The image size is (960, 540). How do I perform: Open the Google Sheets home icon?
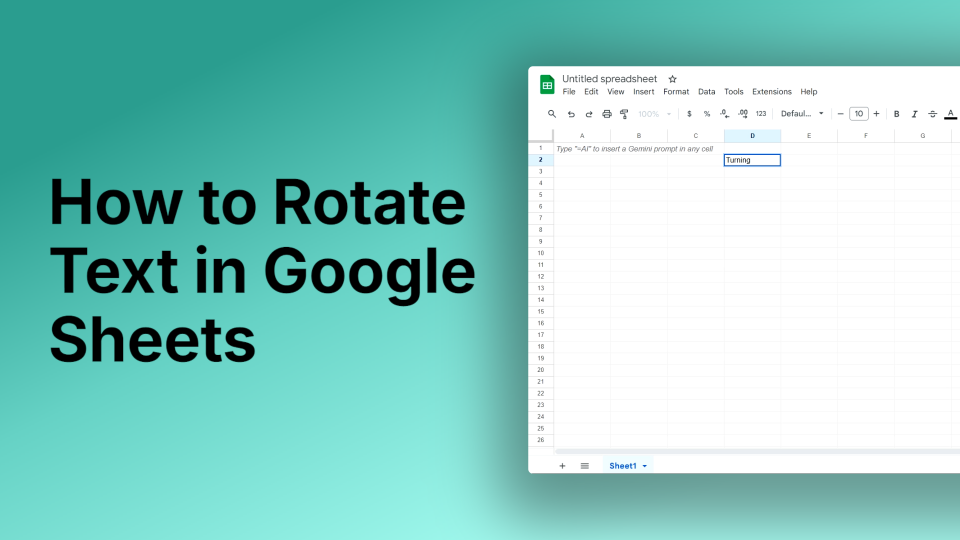547,85
